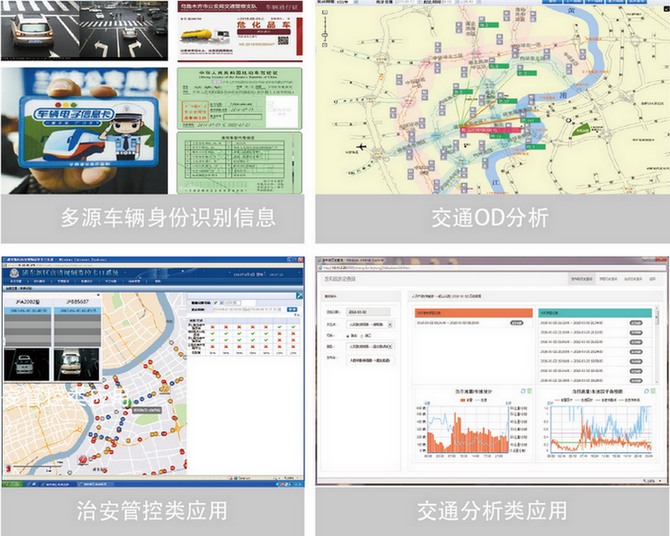Image resolution: width=670 pixels, height=536 pixels.
Task: Click the large red alert marker near map bottom
Action: point(82,459)
